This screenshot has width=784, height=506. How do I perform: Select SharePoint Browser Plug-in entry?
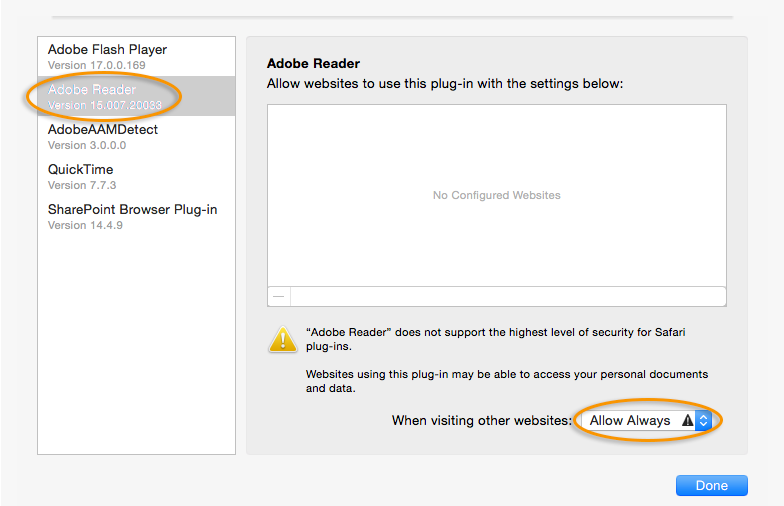tap(136, 216)
